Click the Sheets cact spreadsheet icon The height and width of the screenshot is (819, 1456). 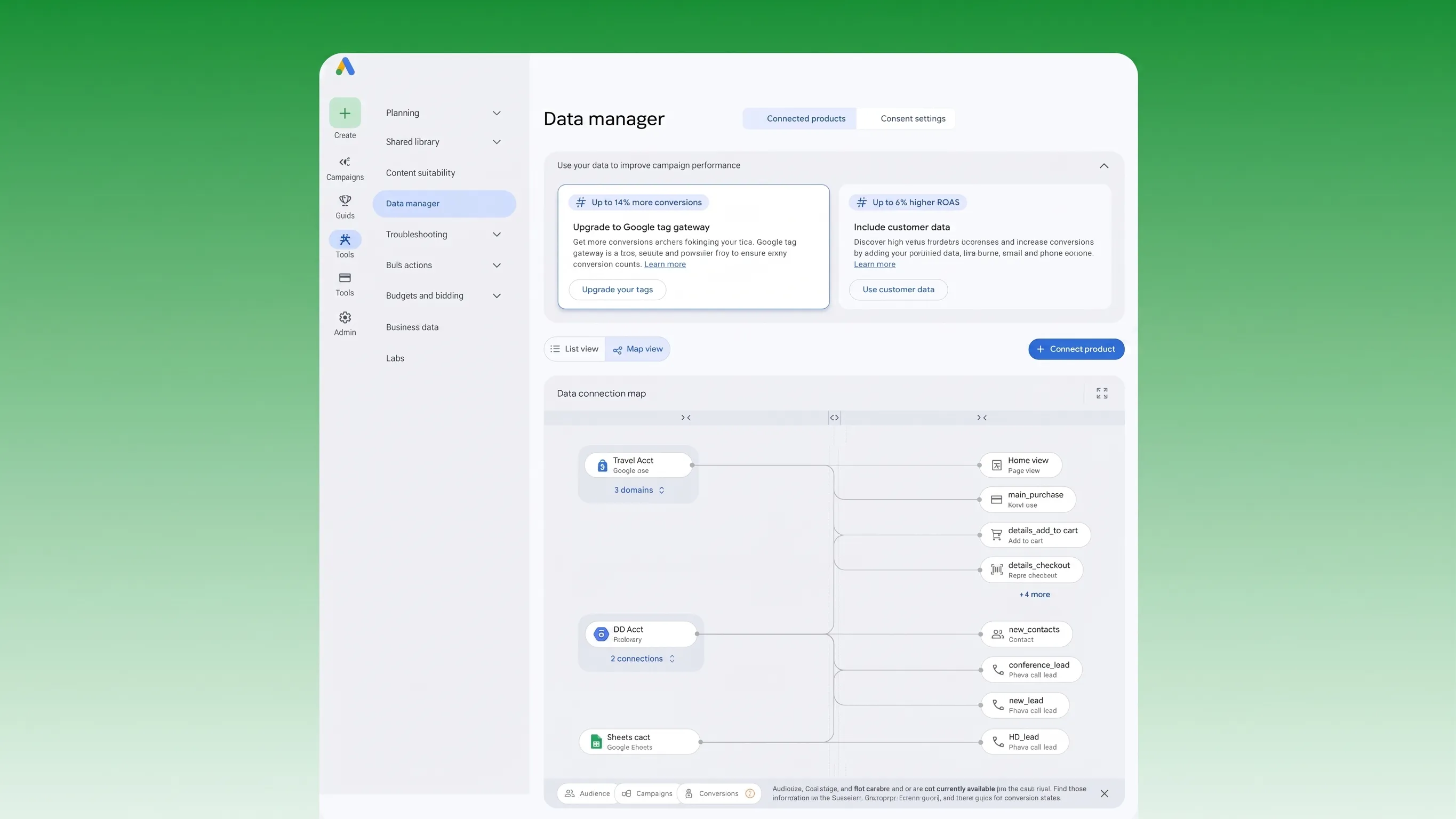(x=596, y=742)
